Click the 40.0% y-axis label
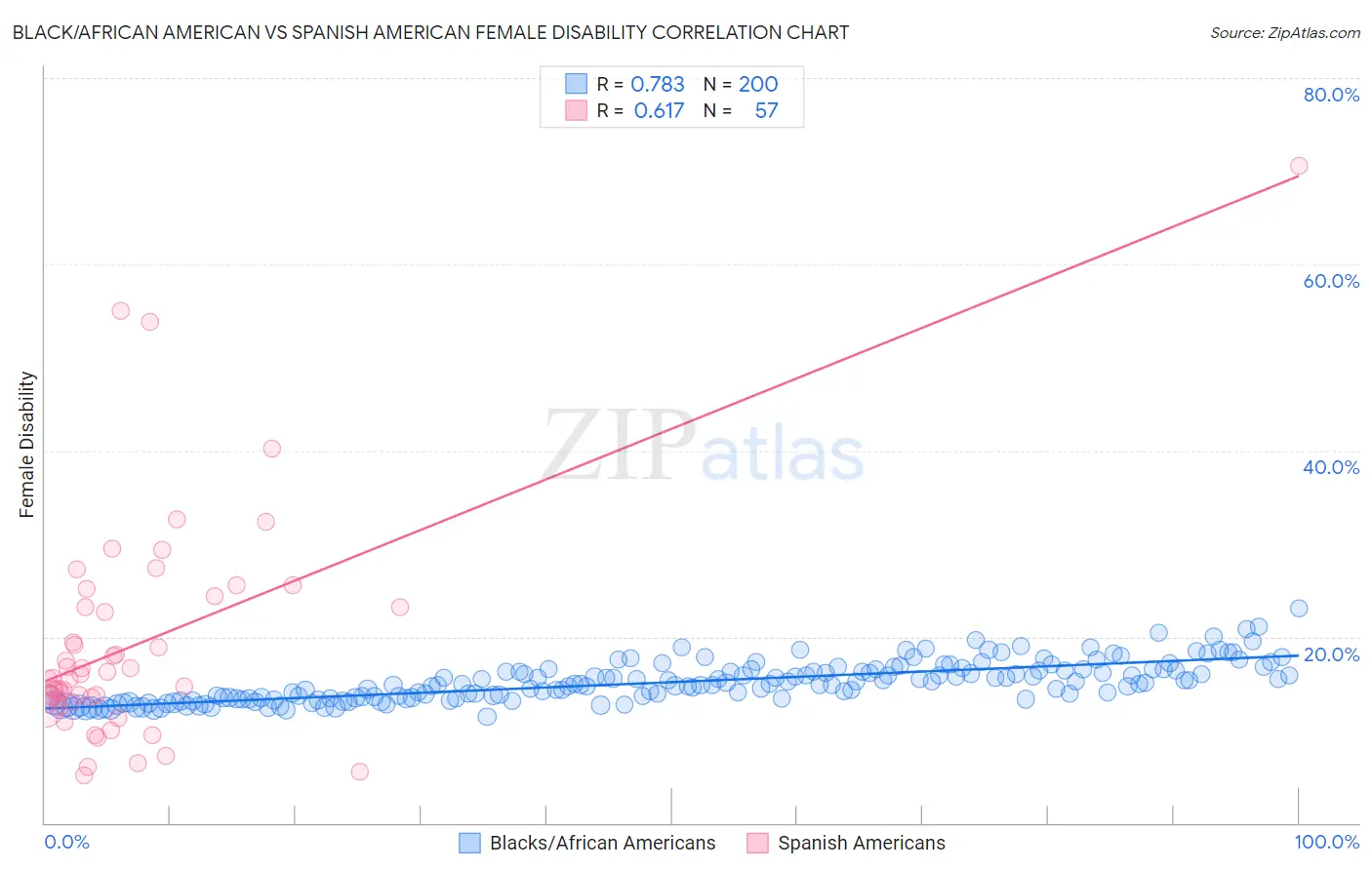1372x870 pixels. click(1331, 467)
